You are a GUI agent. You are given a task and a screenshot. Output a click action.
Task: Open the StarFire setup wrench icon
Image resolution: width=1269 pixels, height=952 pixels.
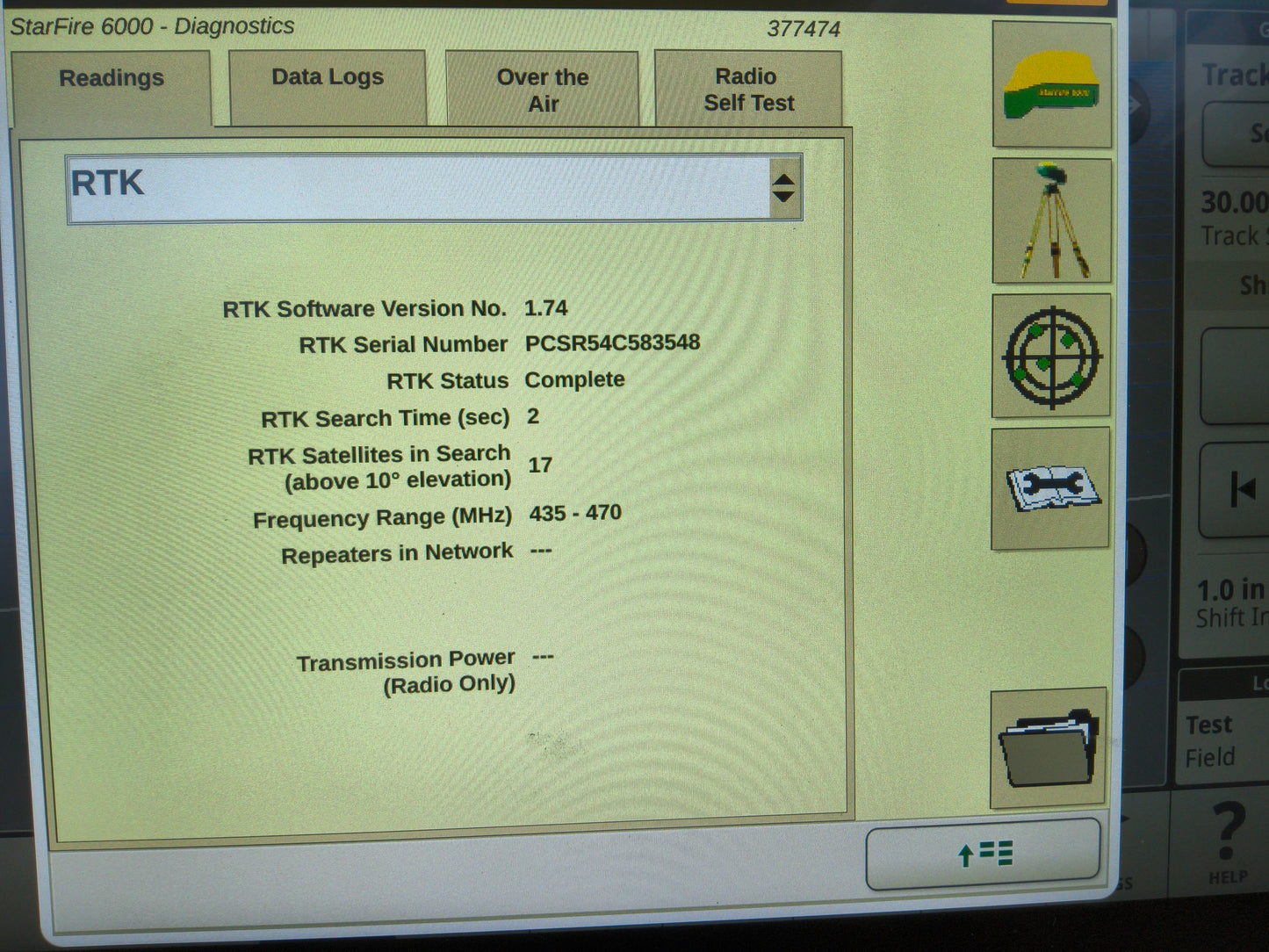[1051, 489]
